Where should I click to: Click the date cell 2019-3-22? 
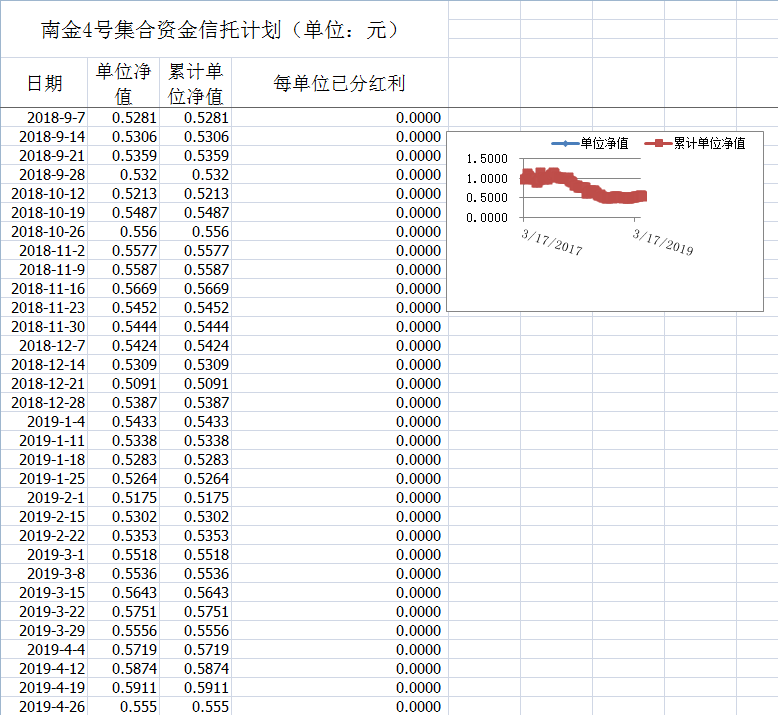(x=44, y=611)
